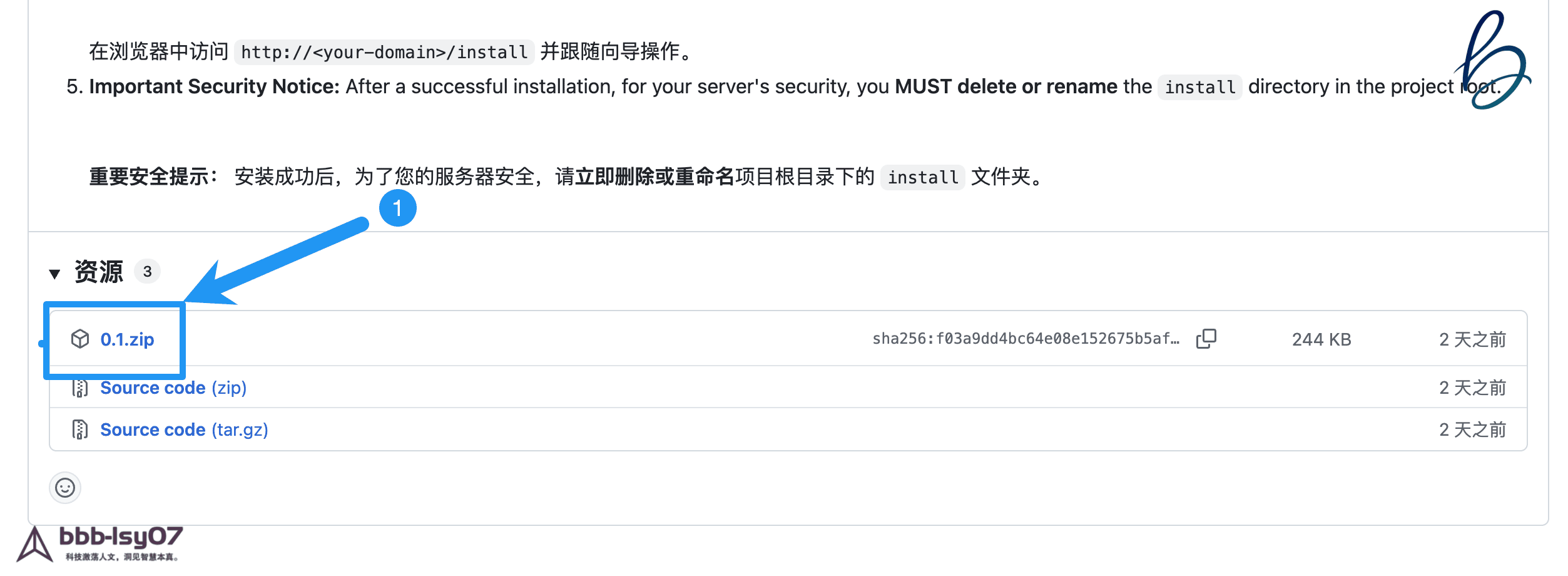This screenshot has width=1568, height=576.
Task: Click the bbb-lsy07 watermark logo
Action: click(x=100, y=543)
